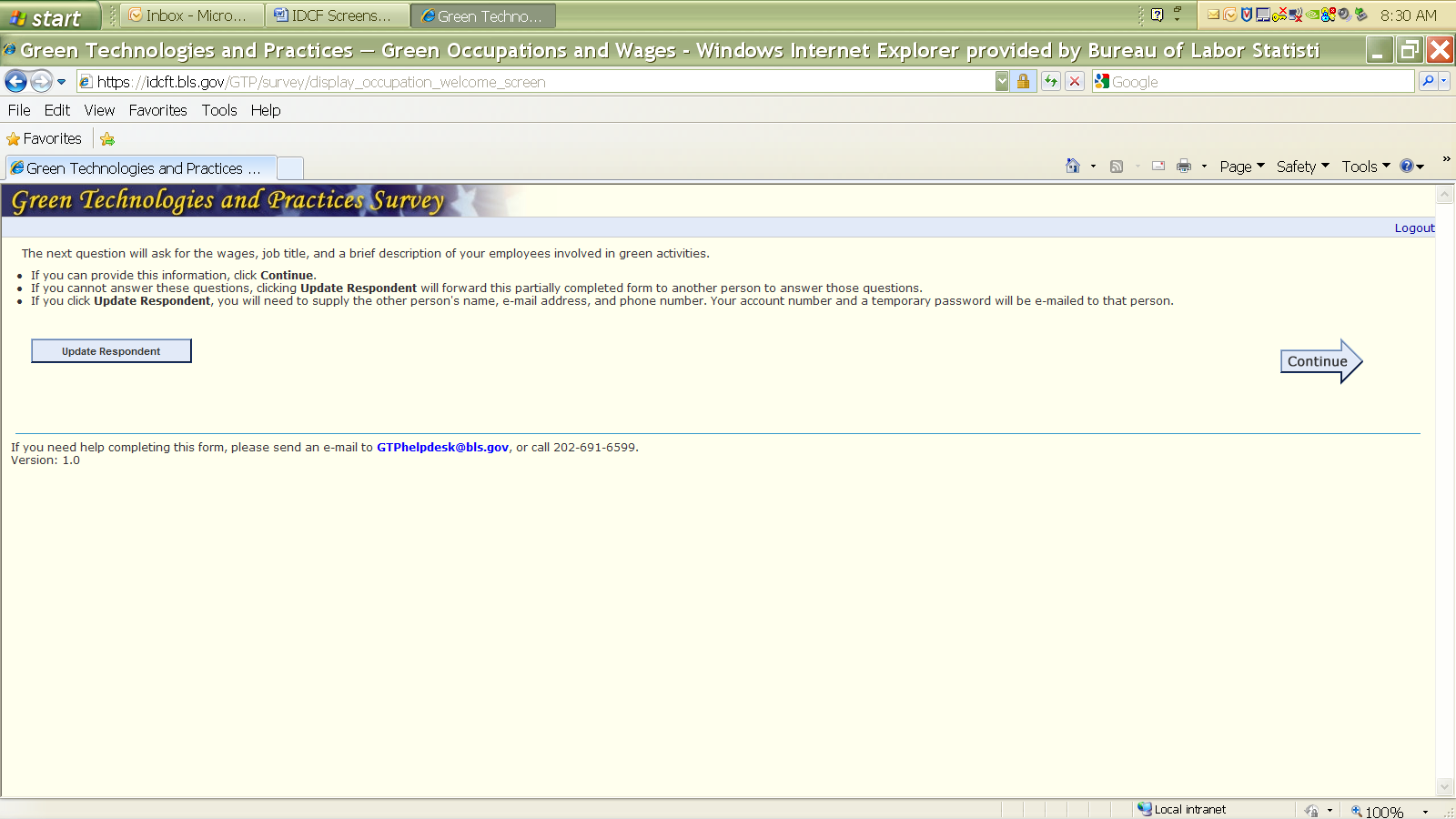Click the Home toolbar icon

point(1073,167)
